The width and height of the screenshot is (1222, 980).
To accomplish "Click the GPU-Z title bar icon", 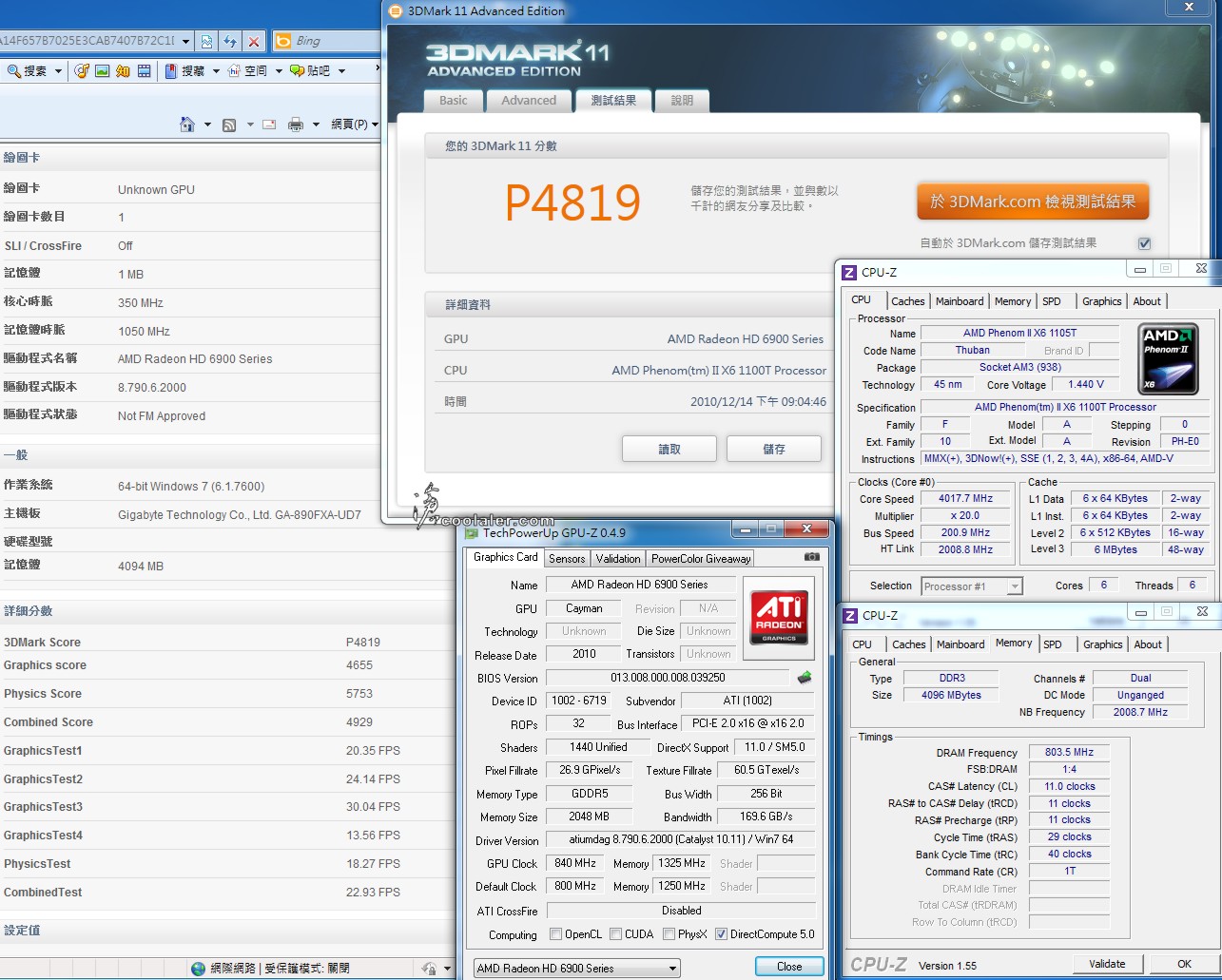I will point(472,532).
